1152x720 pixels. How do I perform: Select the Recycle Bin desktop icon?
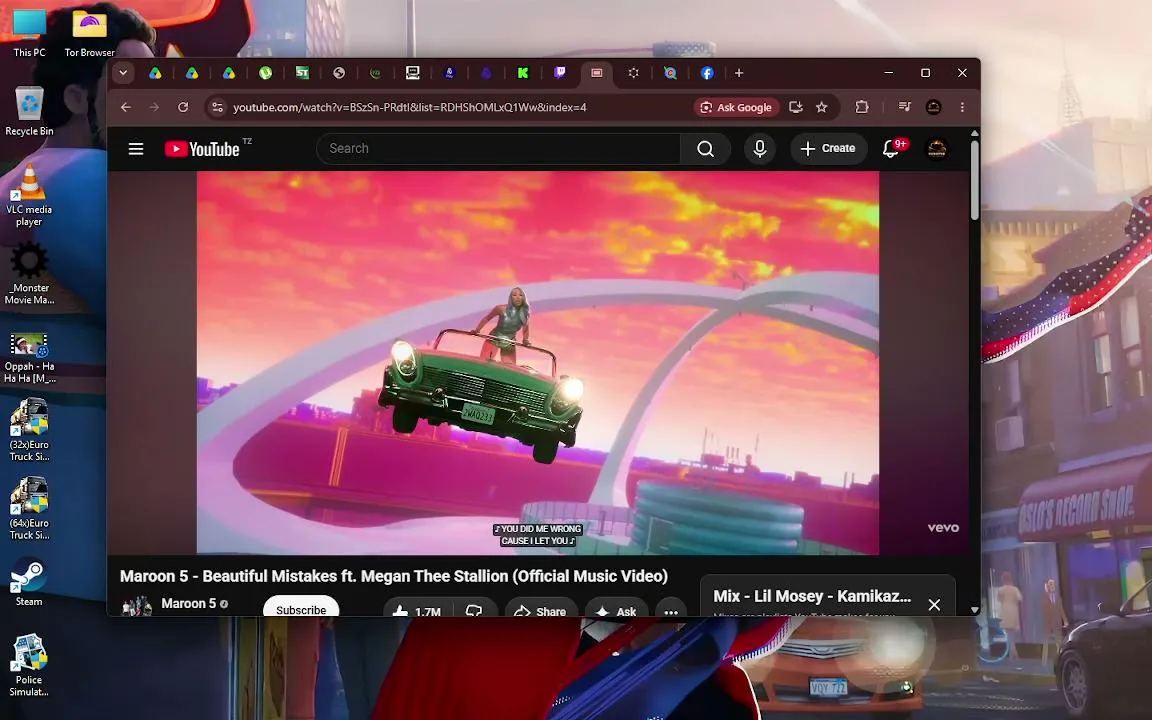(x=29, y=112)
